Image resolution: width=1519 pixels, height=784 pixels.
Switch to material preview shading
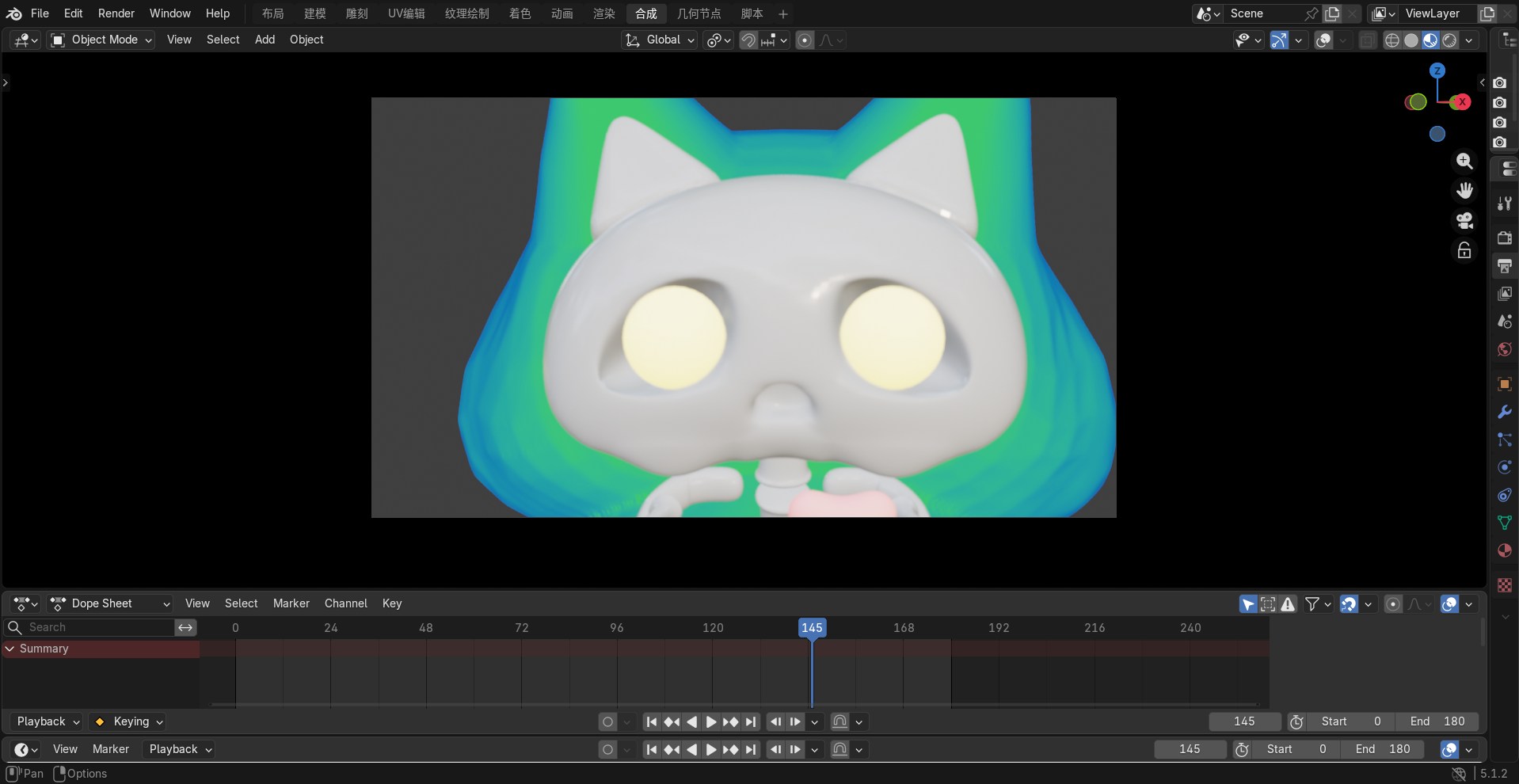[x=1430, y=40]
